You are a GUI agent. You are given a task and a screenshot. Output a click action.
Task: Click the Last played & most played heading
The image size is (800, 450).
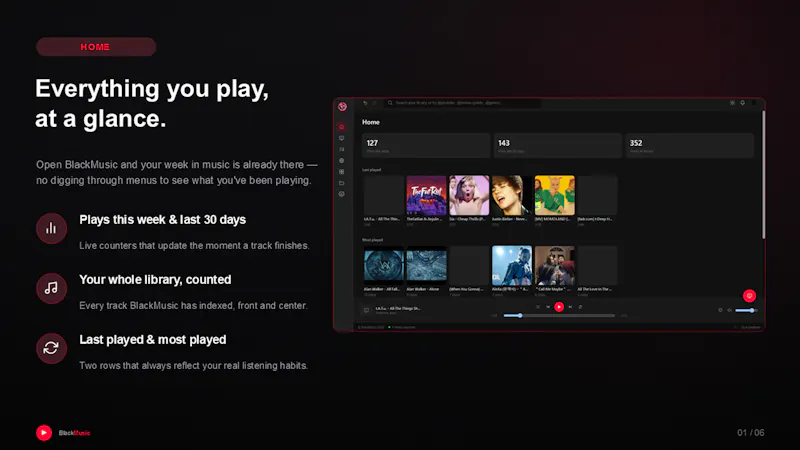point(153,340)
